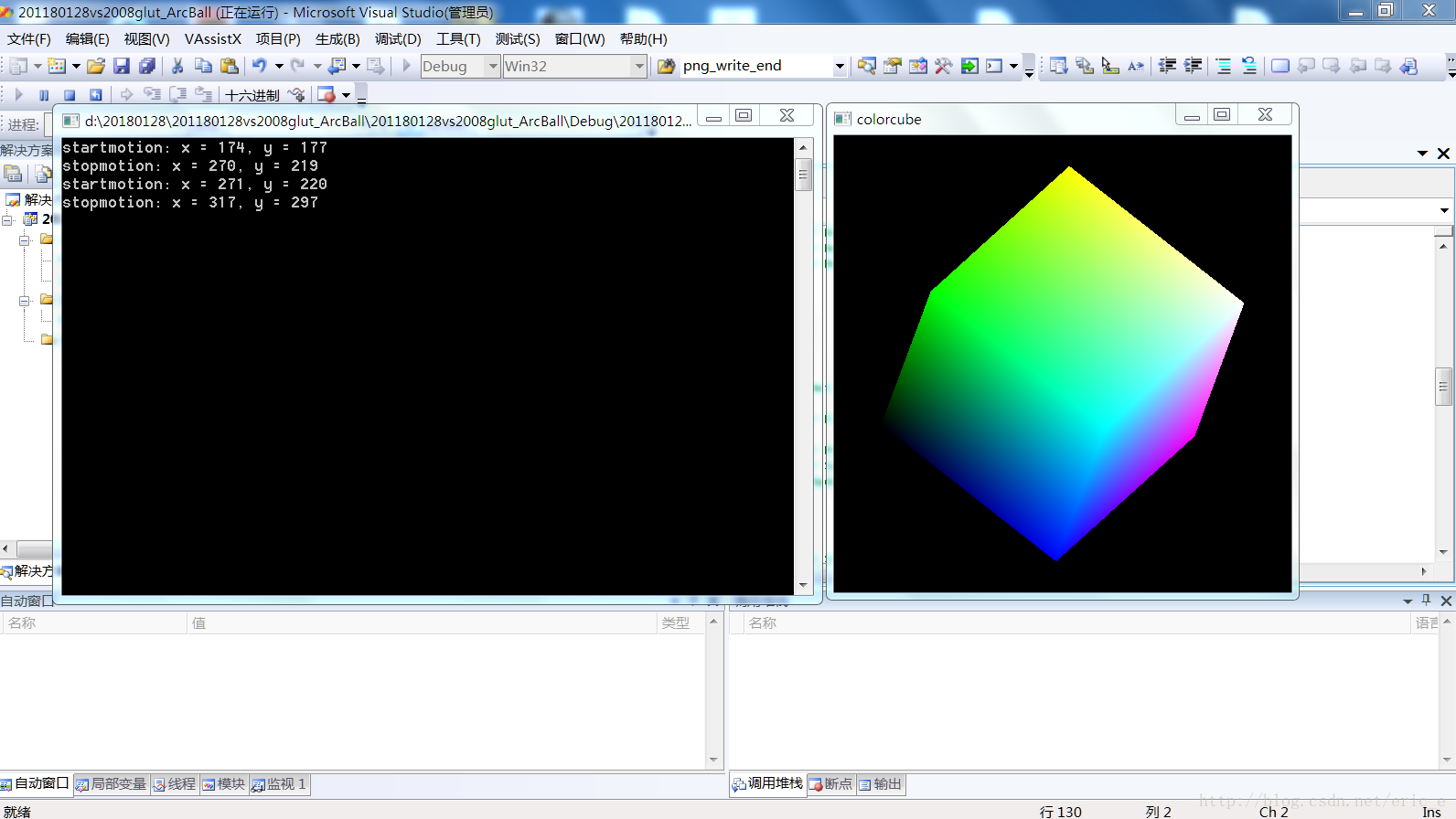The width and height of the screenshot is (1456, 819).
Task: Click the 名称 column header in 自动窗口
Action: [93, 622]
